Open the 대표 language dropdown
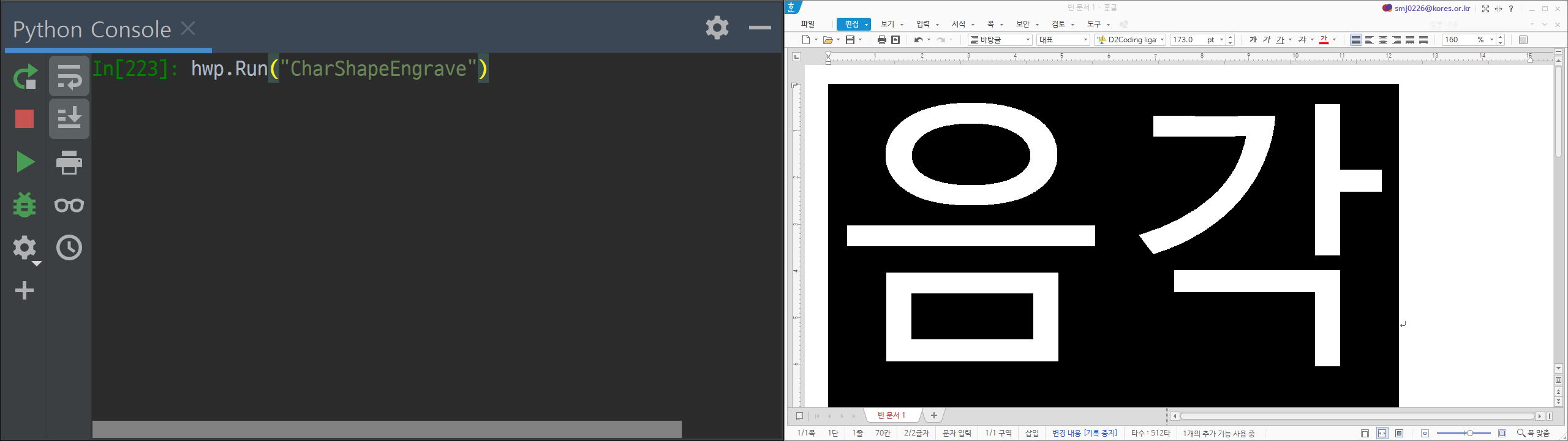This screenshot has width=1568, height=441. pos(1063,40)
